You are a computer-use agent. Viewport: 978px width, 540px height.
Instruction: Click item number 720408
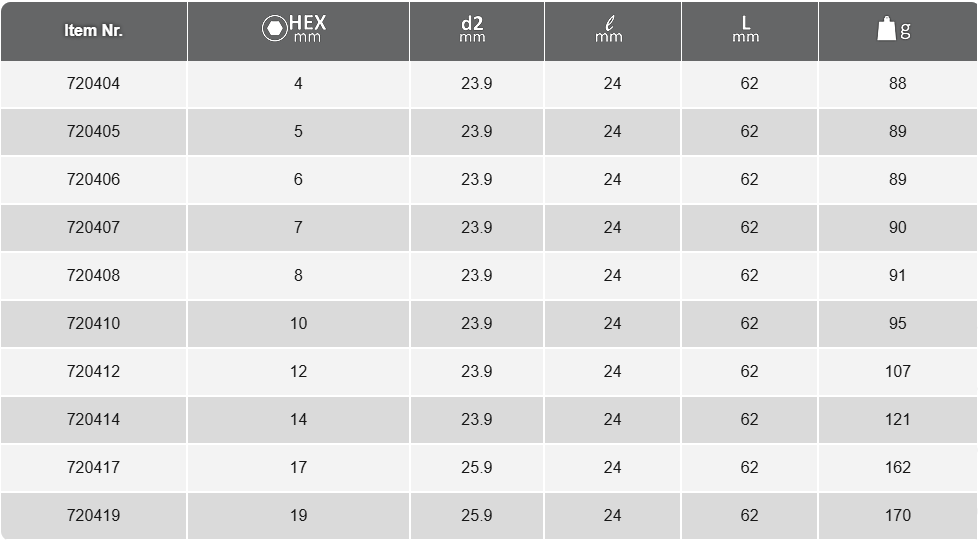(94, 276)
